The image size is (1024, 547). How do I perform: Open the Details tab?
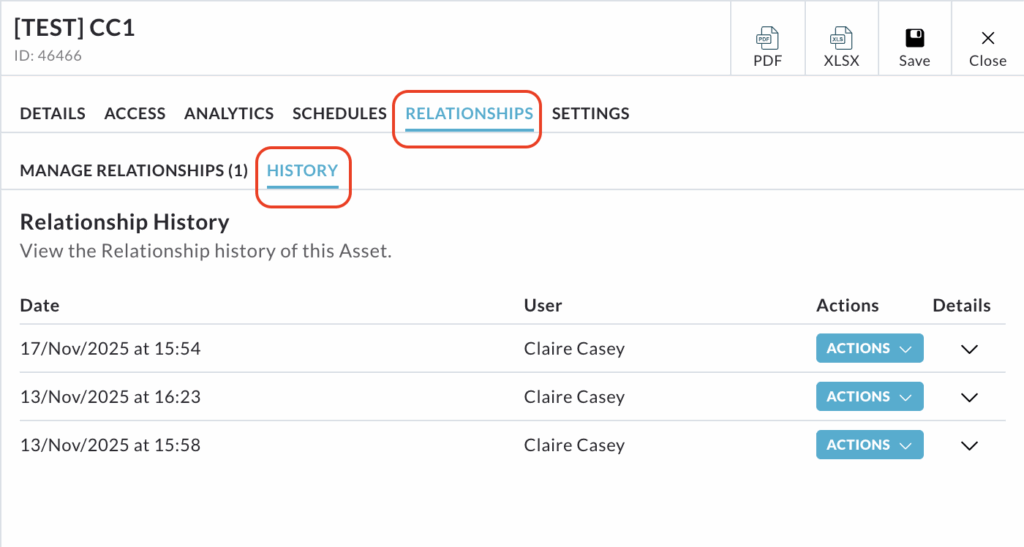click(53, 114)
